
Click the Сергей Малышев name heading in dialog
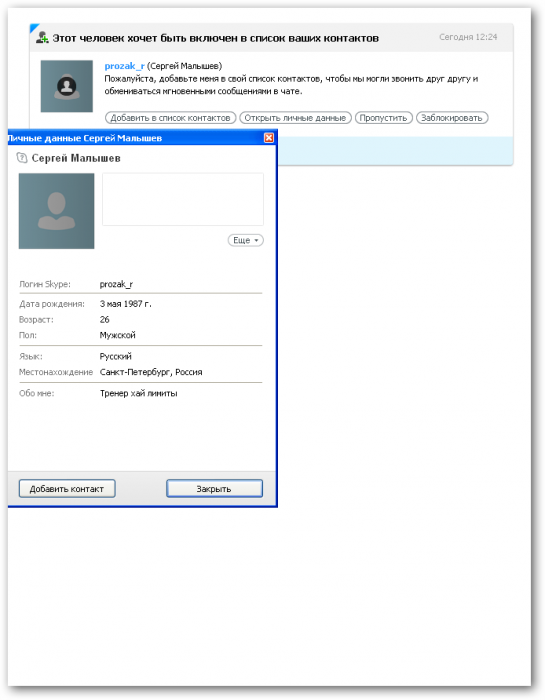(x=76, y=158)
